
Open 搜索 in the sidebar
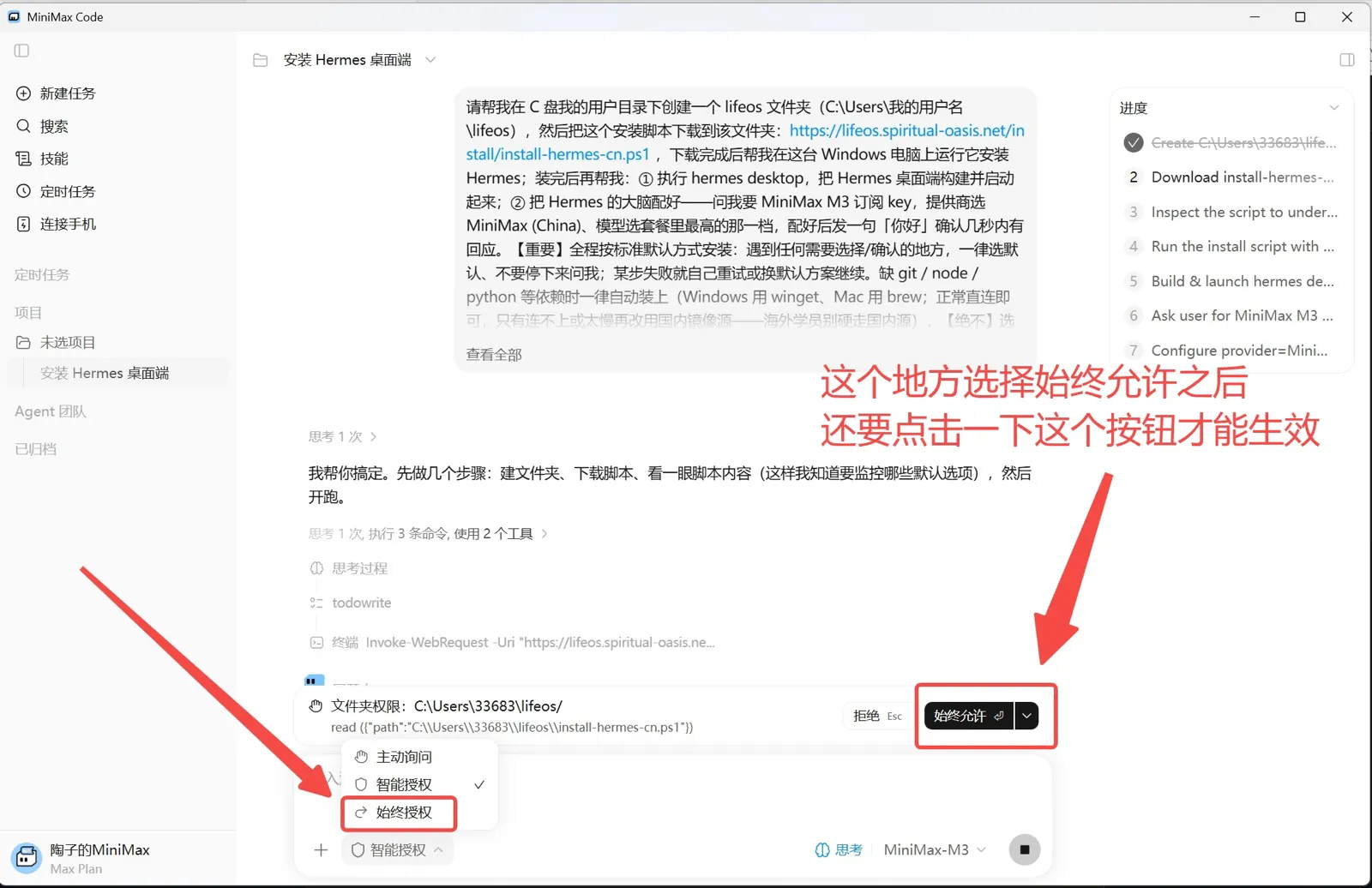(54, 126)
